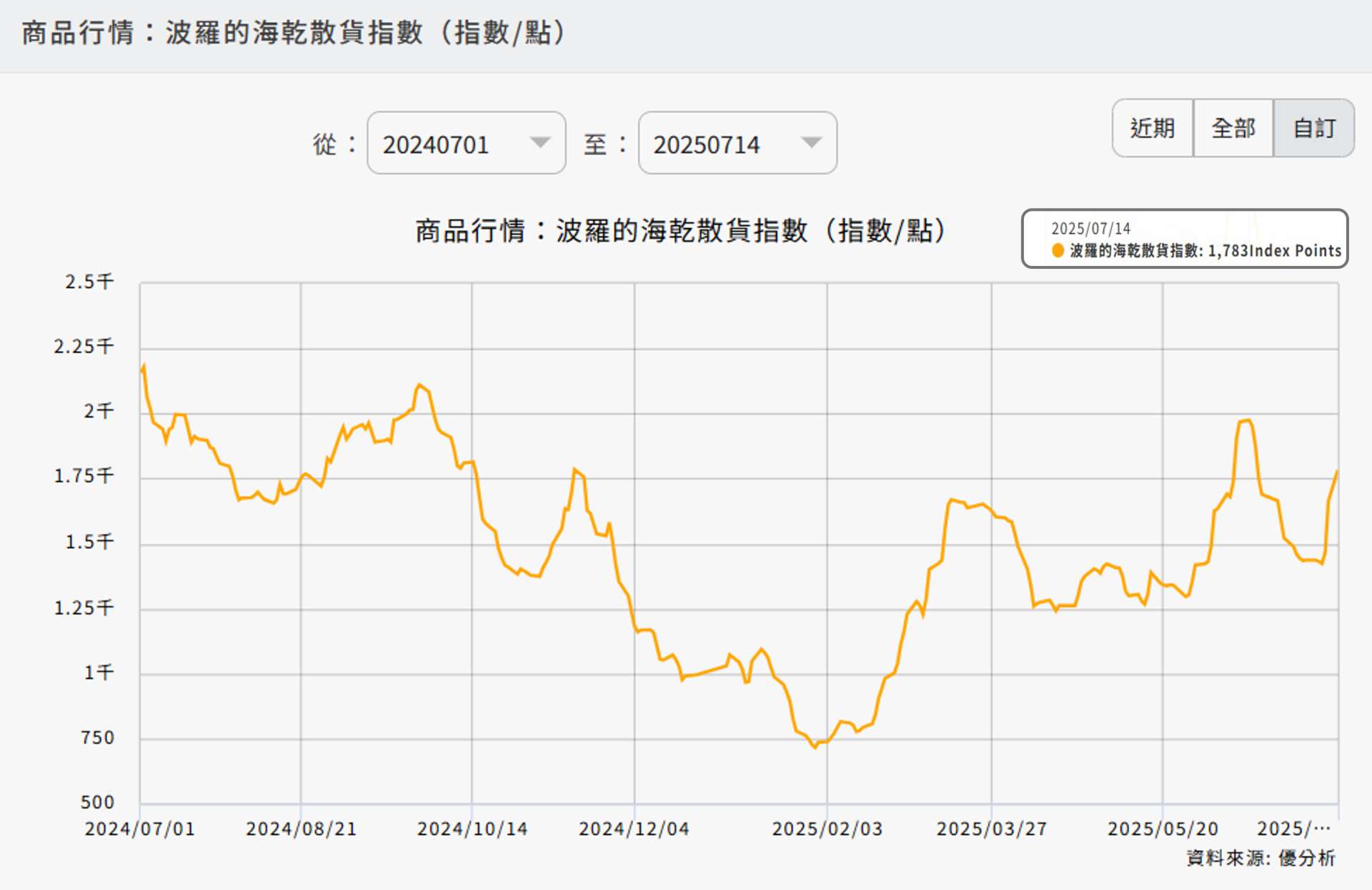Open the end date dropdown showing 20250714
Screen dimensions: 1372x890
(x=737, y=143)
